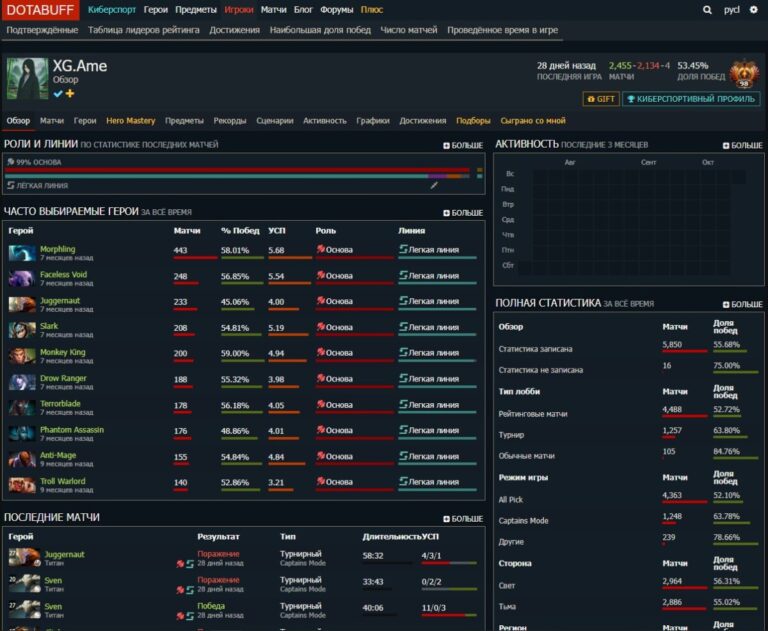Open Подборы tab
The image size is (768, 631).
473,121
